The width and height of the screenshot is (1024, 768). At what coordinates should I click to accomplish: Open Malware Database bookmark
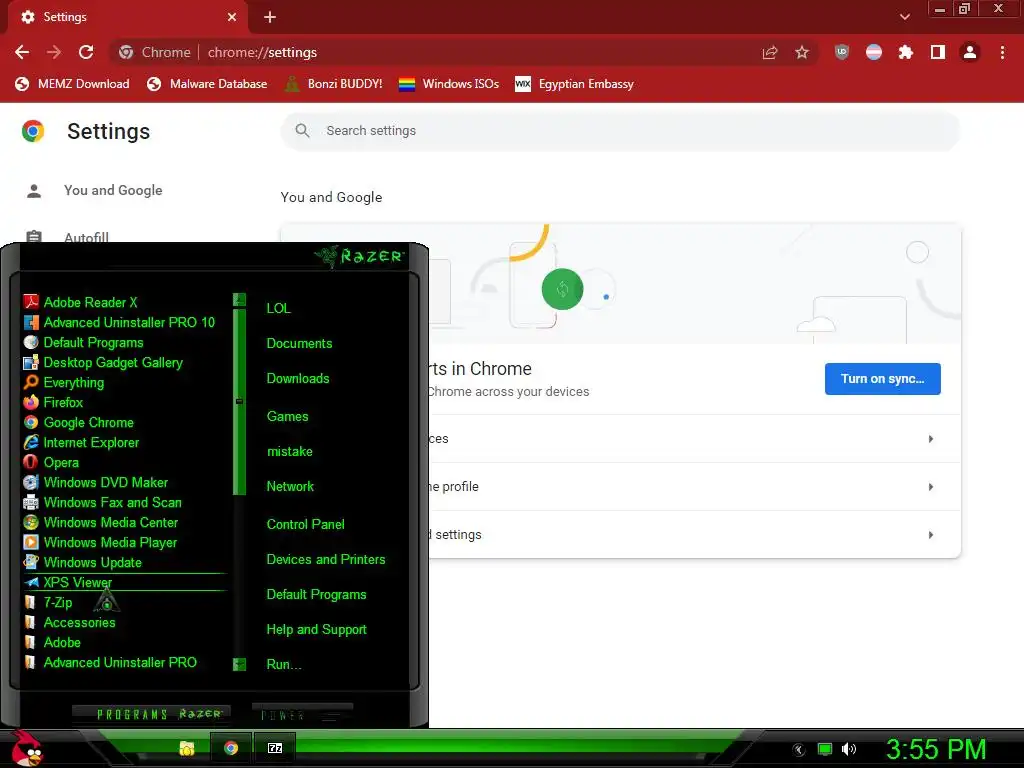207,84
